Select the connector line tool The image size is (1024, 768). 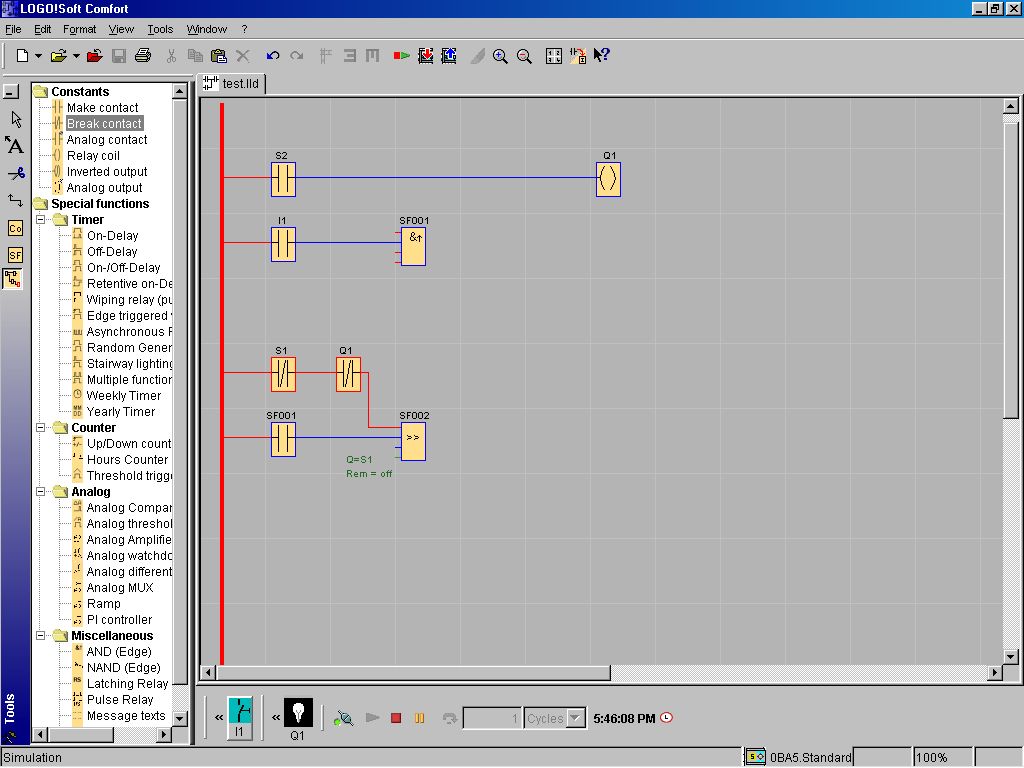[x=15, y=200]
